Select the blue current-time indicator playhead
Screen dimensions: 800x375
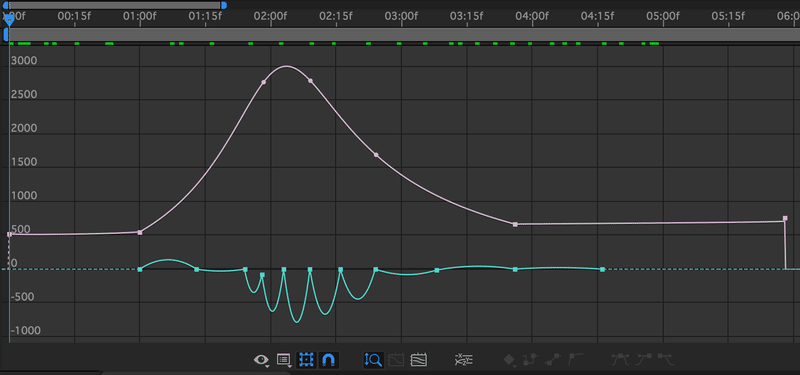[9, 20]
